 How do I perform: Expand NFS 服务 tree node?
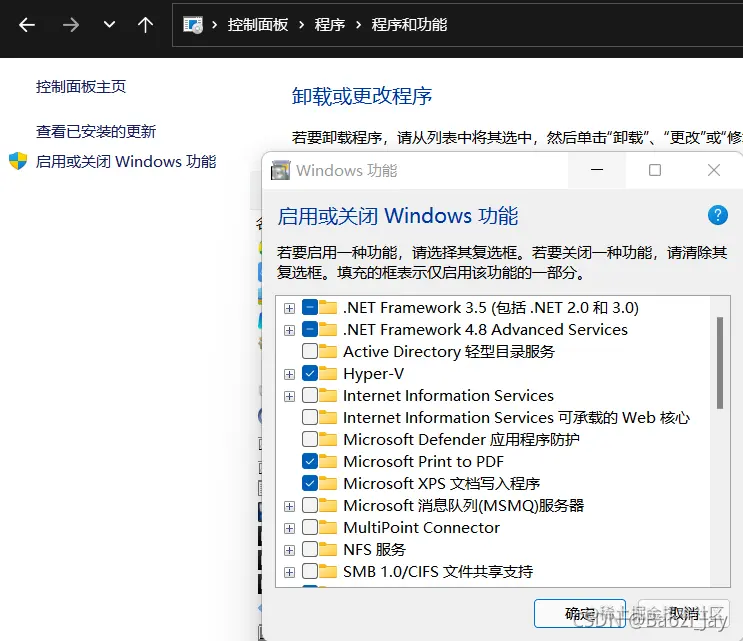[289, 550]
